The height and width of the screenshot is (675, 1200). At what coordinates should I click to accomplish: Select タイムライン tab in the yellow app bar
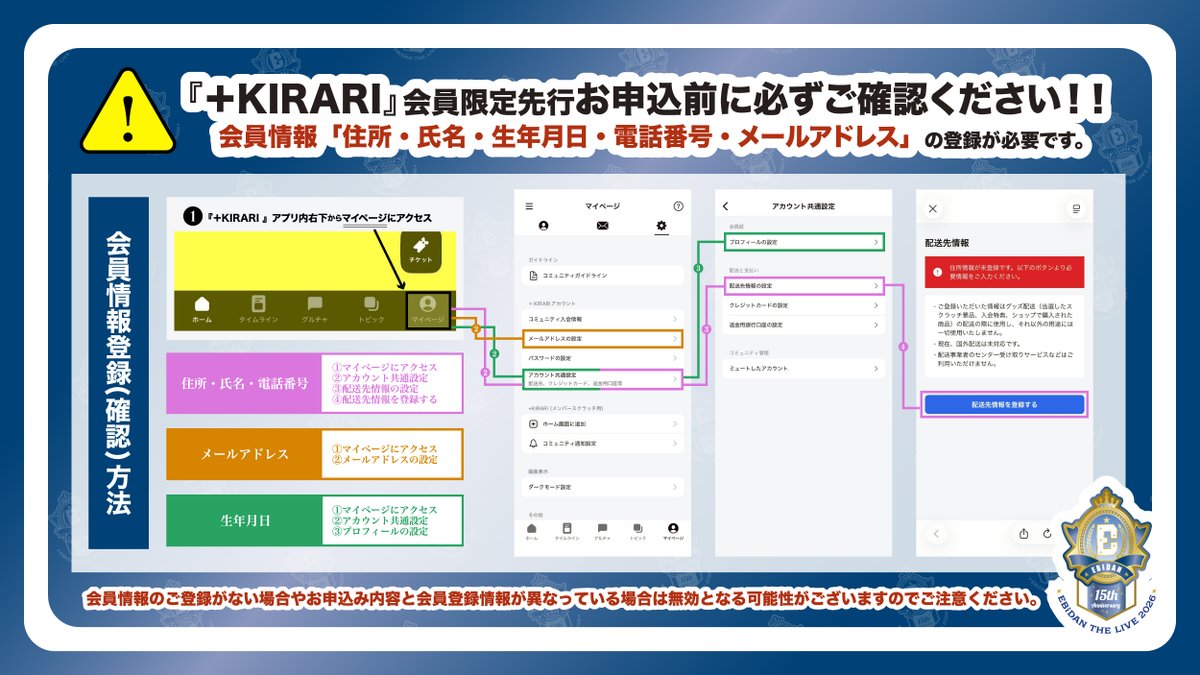[258, 310]
